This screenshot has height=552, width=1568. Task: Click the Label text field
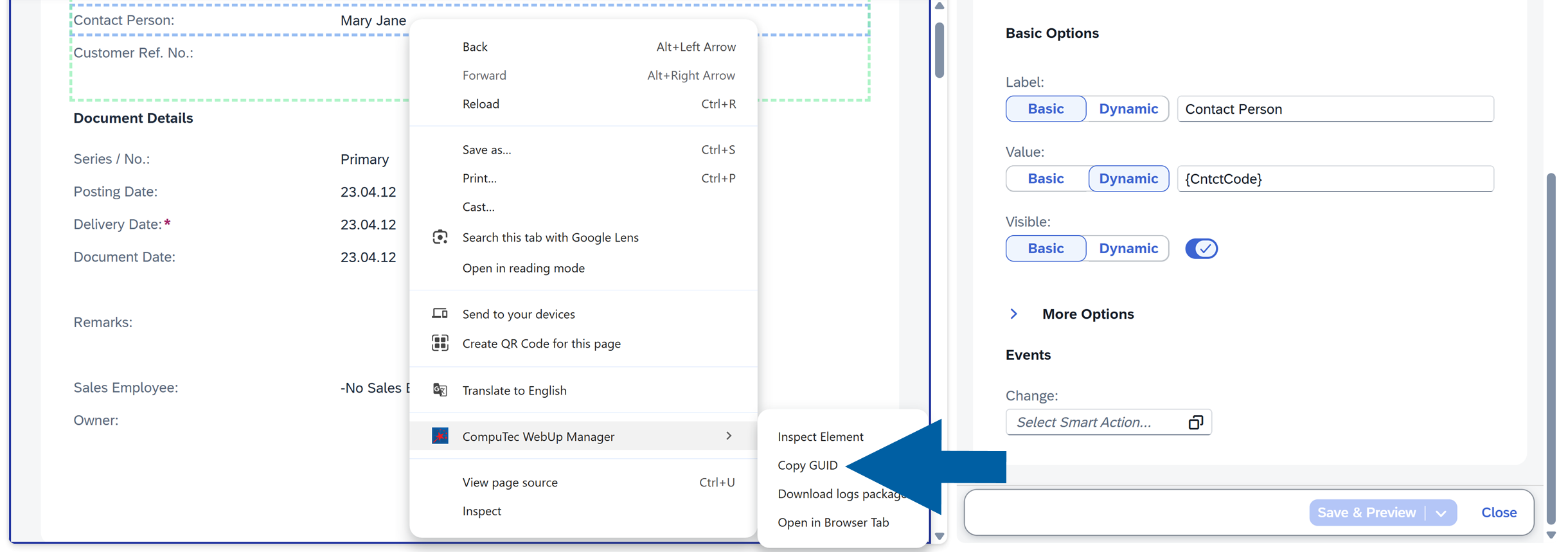pyautogui.click(x=1335, y=109)
